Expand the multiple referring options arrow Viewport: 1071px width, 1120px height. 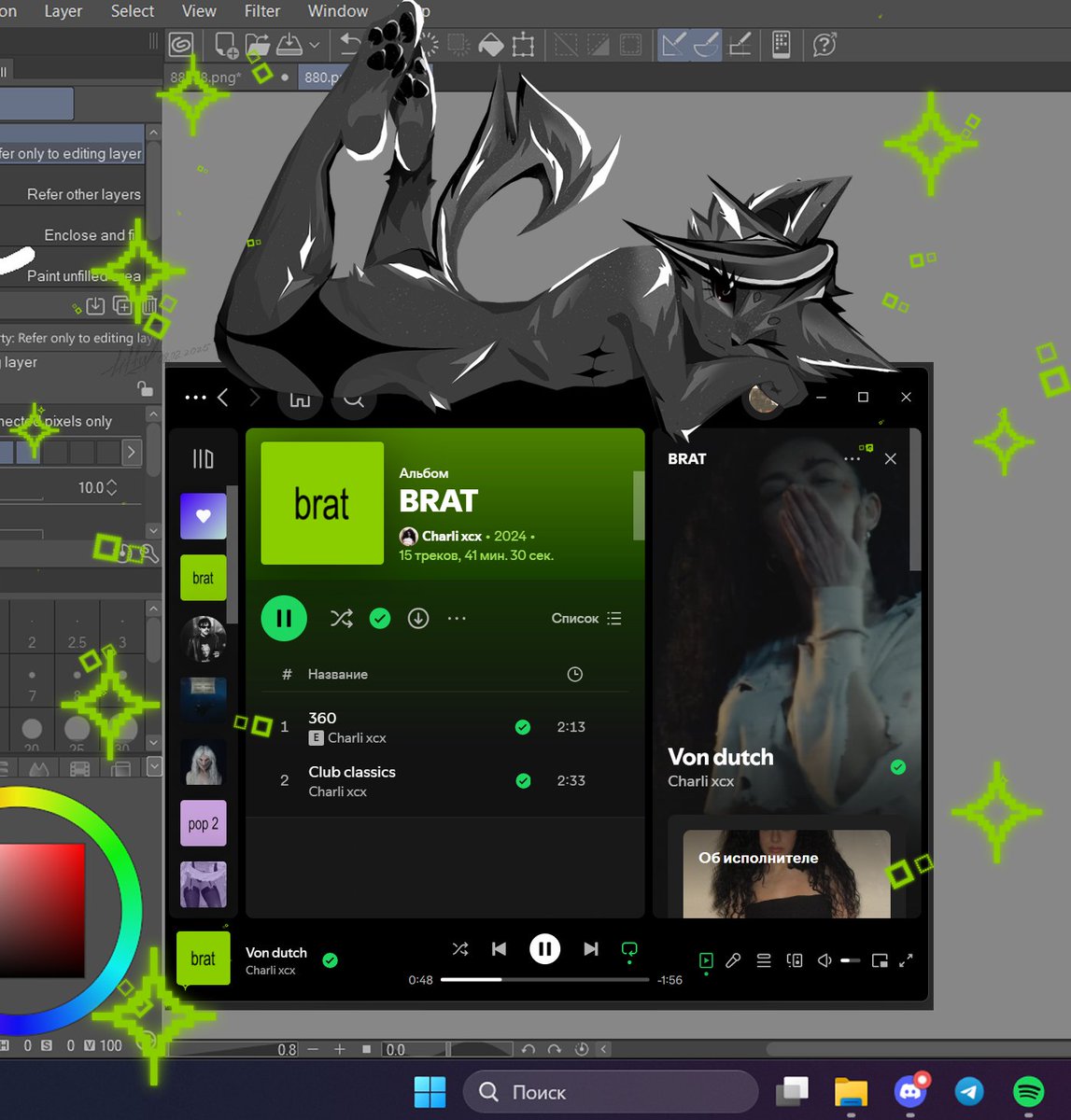tap(132, 453)
